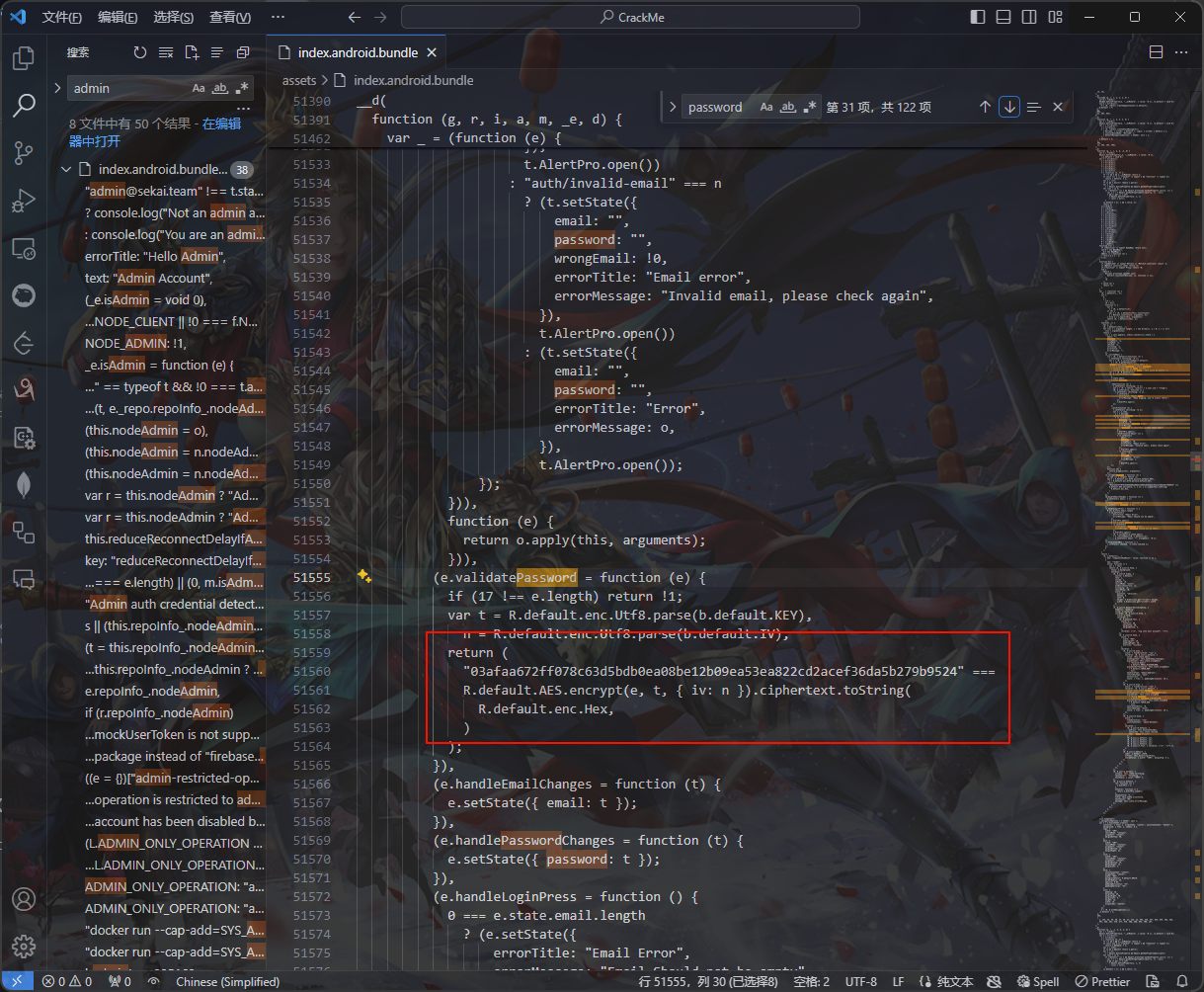Click the admin search input field
The image size is (1204, 992).
(x=128, y=88)
